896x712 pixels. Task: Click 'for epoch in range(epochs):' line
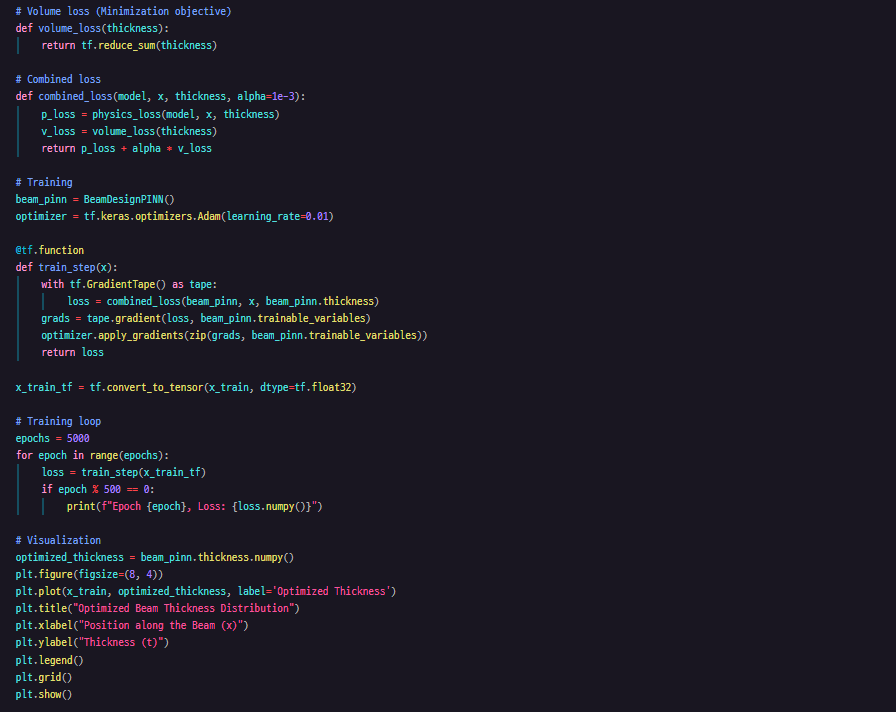coord(92,455)
